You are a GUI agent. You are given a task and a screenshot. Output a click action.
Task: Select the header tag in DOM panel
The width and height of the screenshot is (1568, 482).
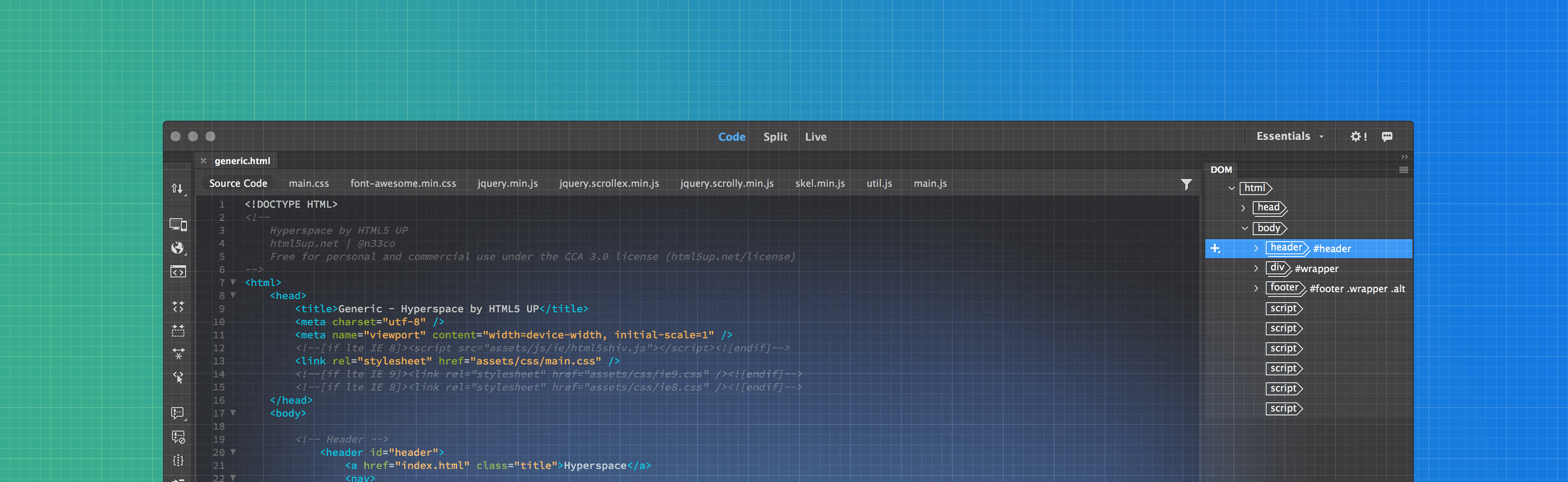[x=1288, y=248]
